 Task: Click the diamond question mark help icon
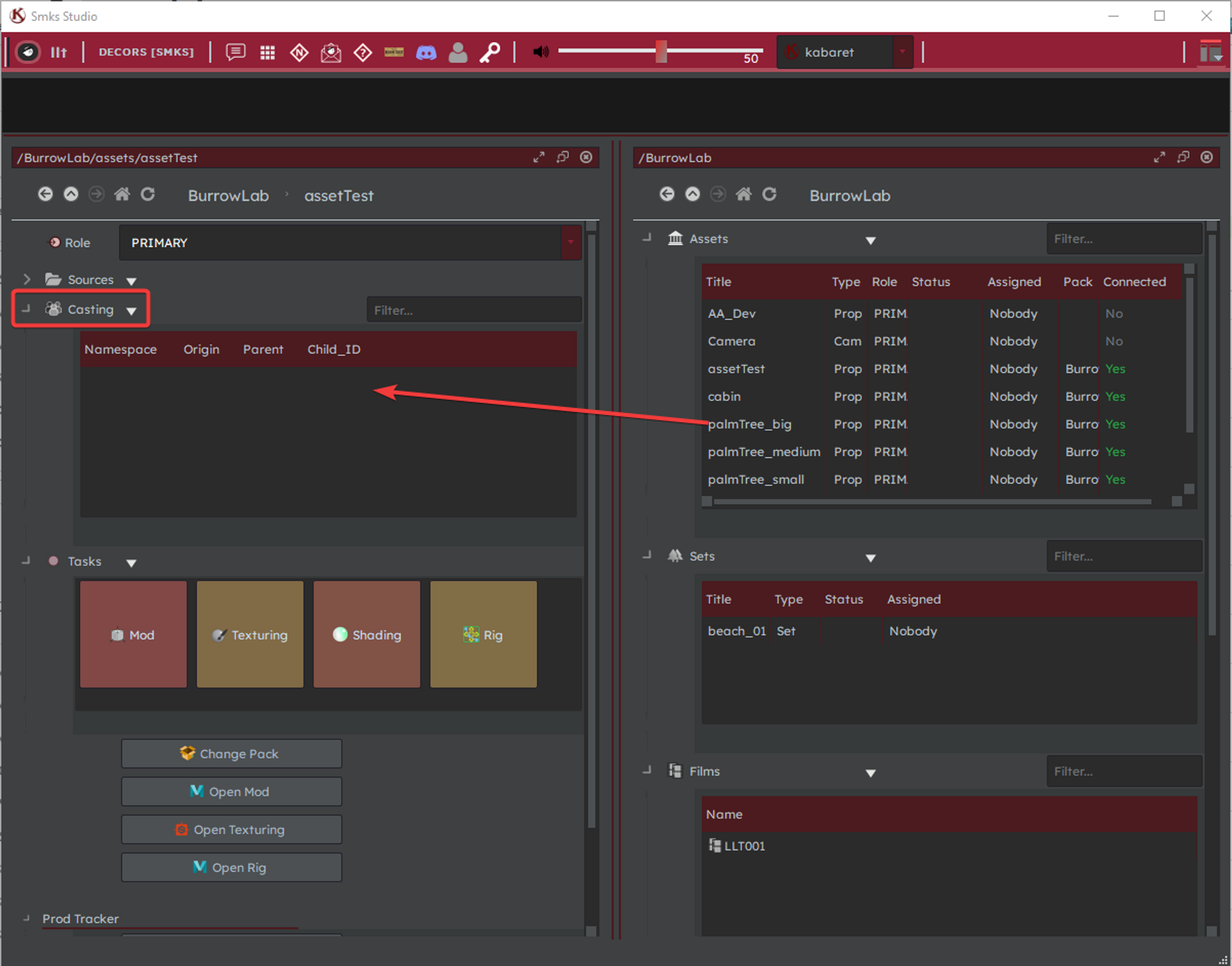pyautogui.click(x=363, y=52)
